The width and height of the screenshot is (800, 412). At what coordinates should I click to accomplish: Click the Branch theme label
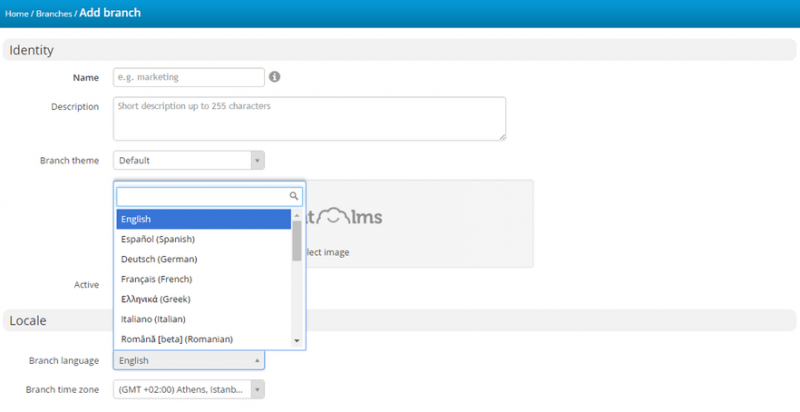(x=69, y=161)
